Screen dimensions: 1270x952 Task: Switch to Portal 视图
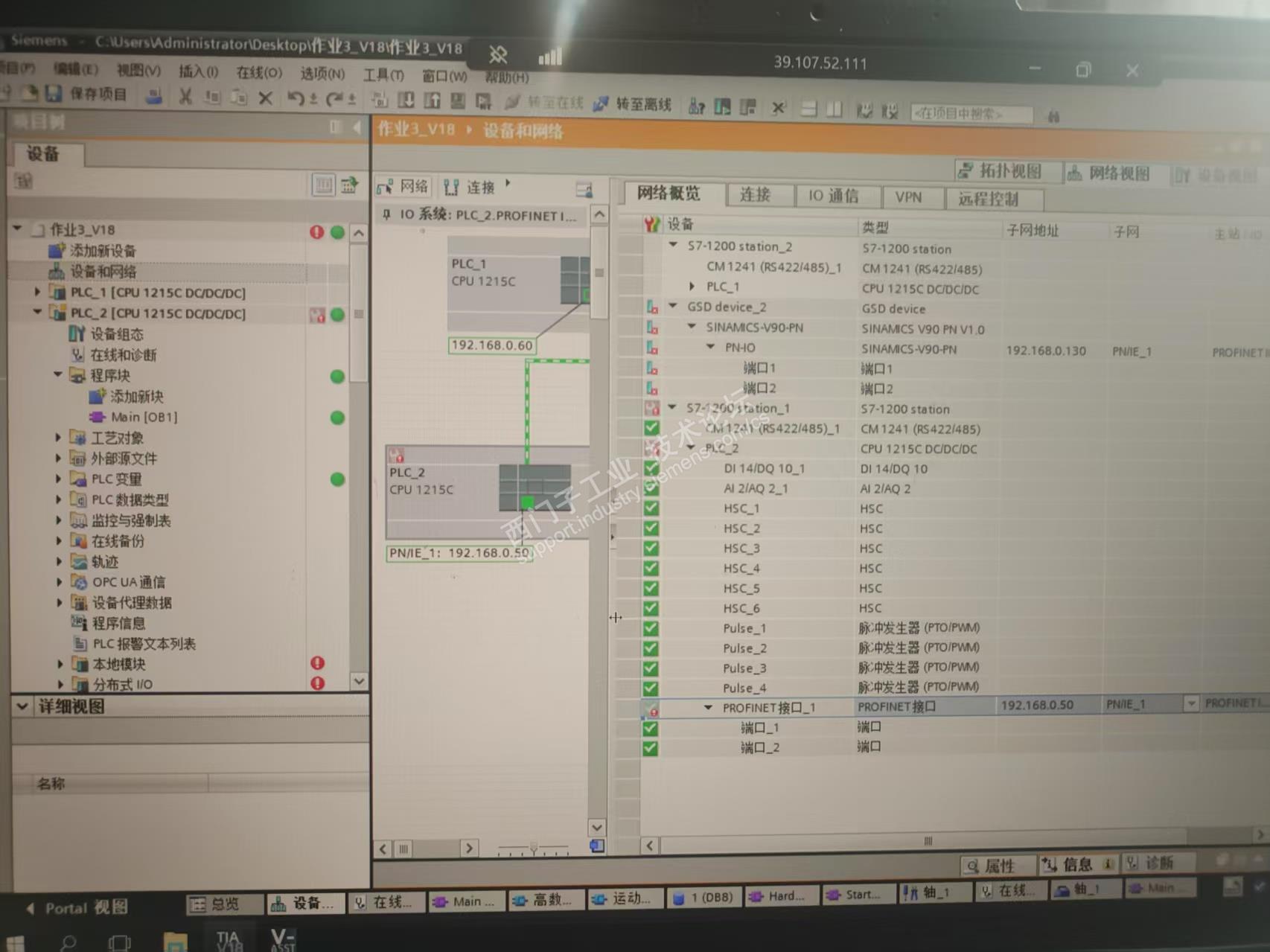point(77,907)
